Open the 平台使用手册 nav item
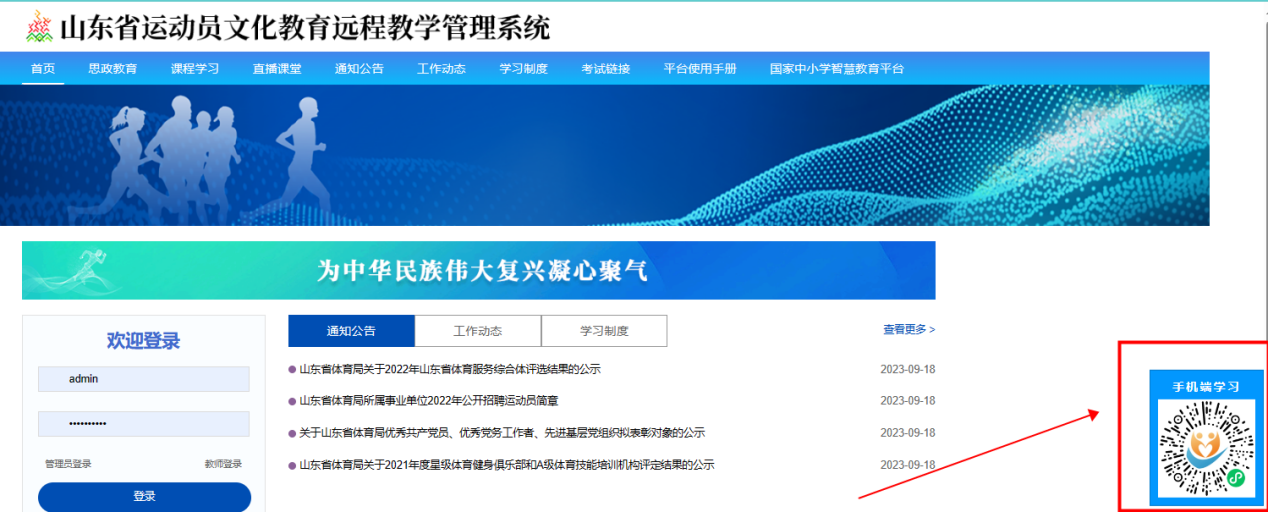The image size is (1268, 512). pos(700,69)
